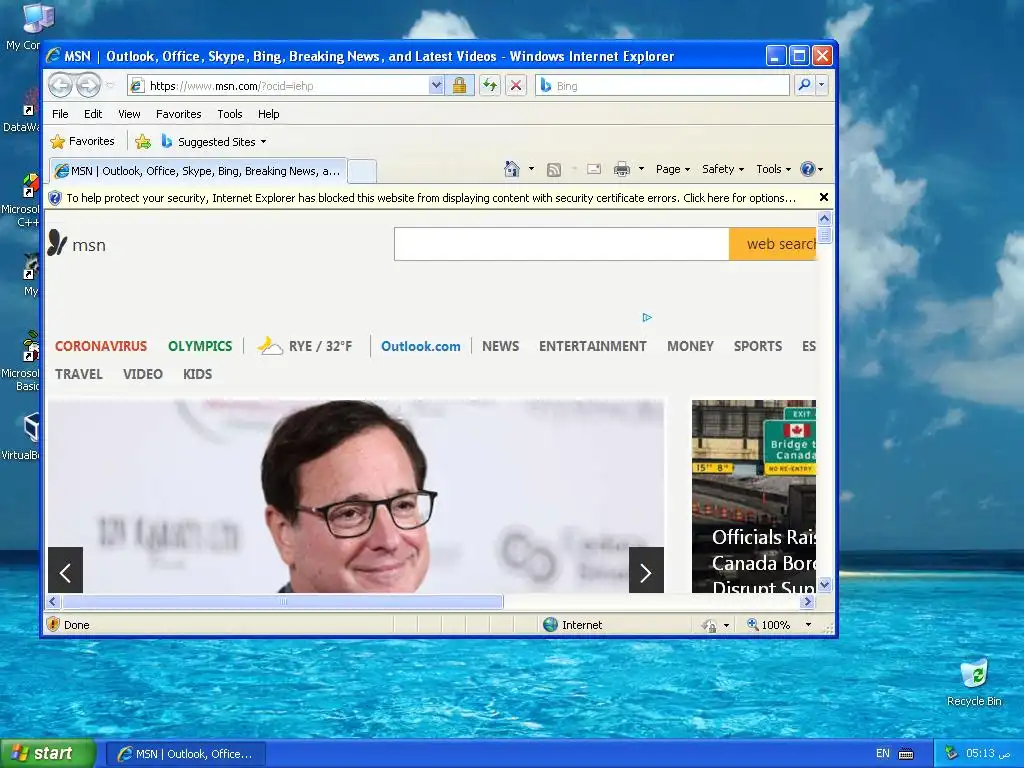Click the MSN taskbar button
The height and width of the screenshot is (768, 1024).
pyautogui.click(x=185, y=754)
